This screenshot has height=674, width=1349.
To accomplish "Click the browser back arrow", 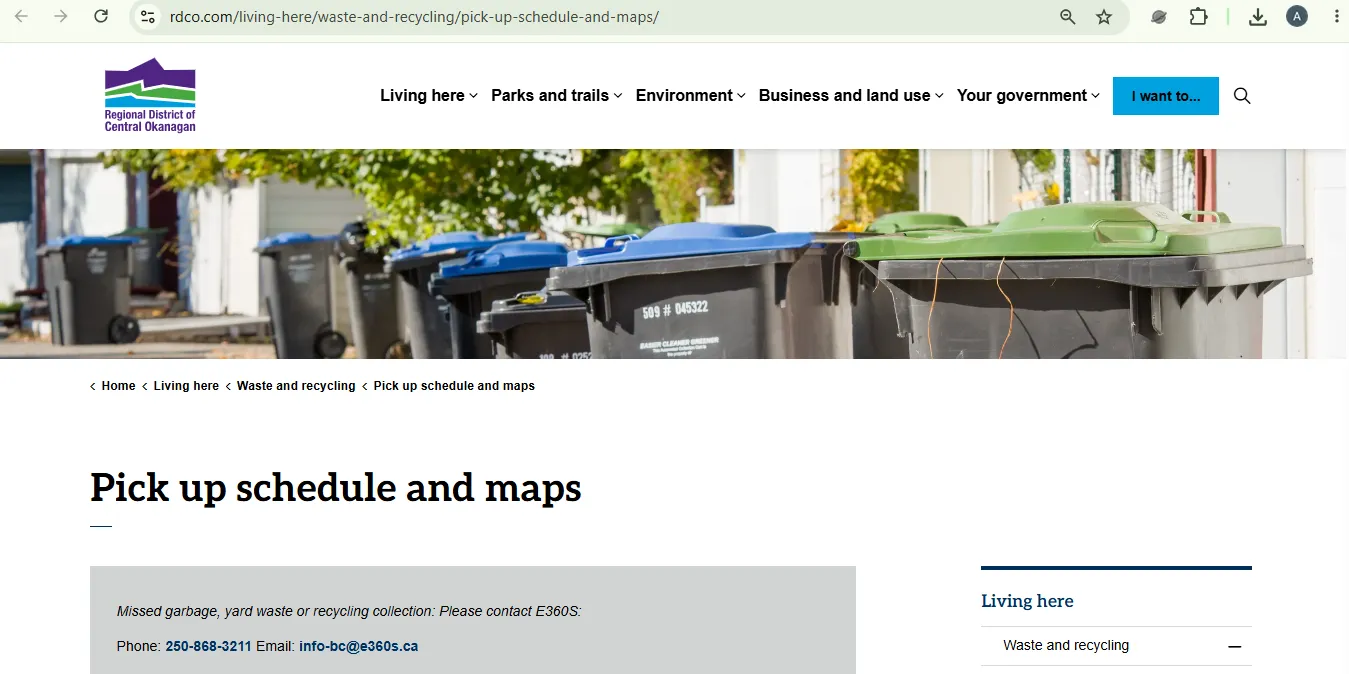I will [21, 17].
